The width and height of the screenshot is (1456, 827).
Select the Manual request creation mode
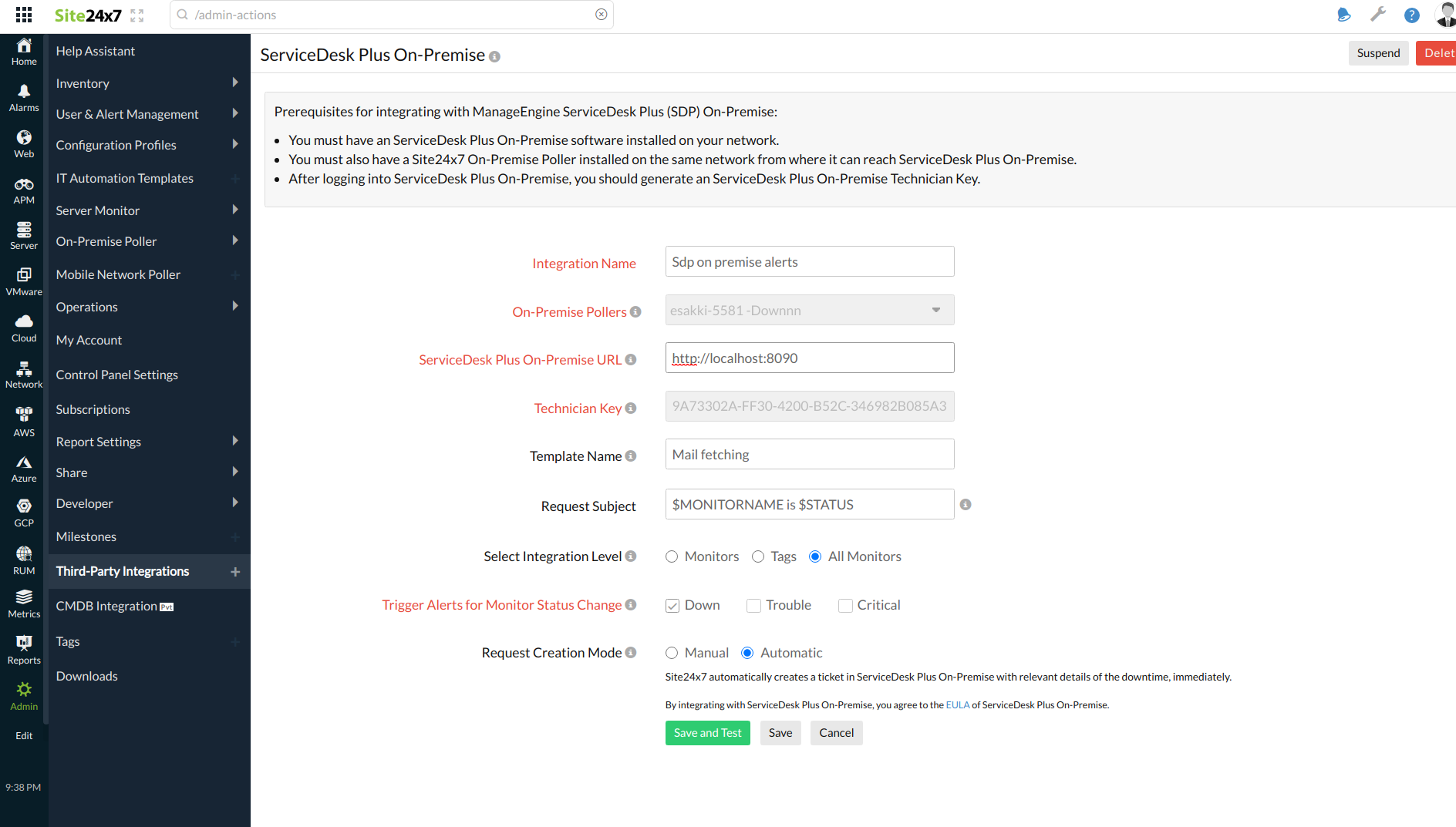(671, 652)
